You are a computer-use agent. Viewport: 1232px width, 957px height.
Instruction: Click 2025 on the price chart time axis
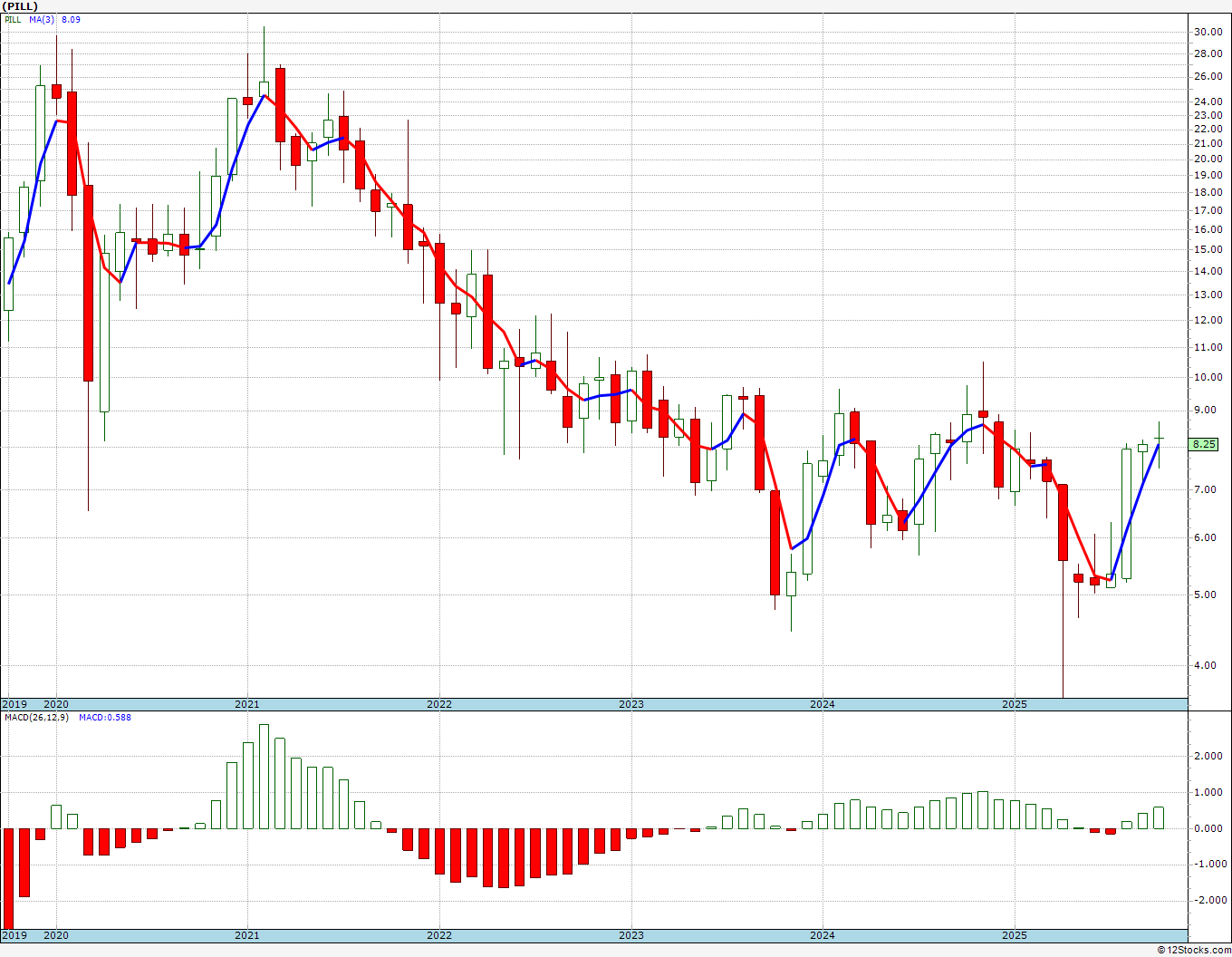pos(1015,704)
